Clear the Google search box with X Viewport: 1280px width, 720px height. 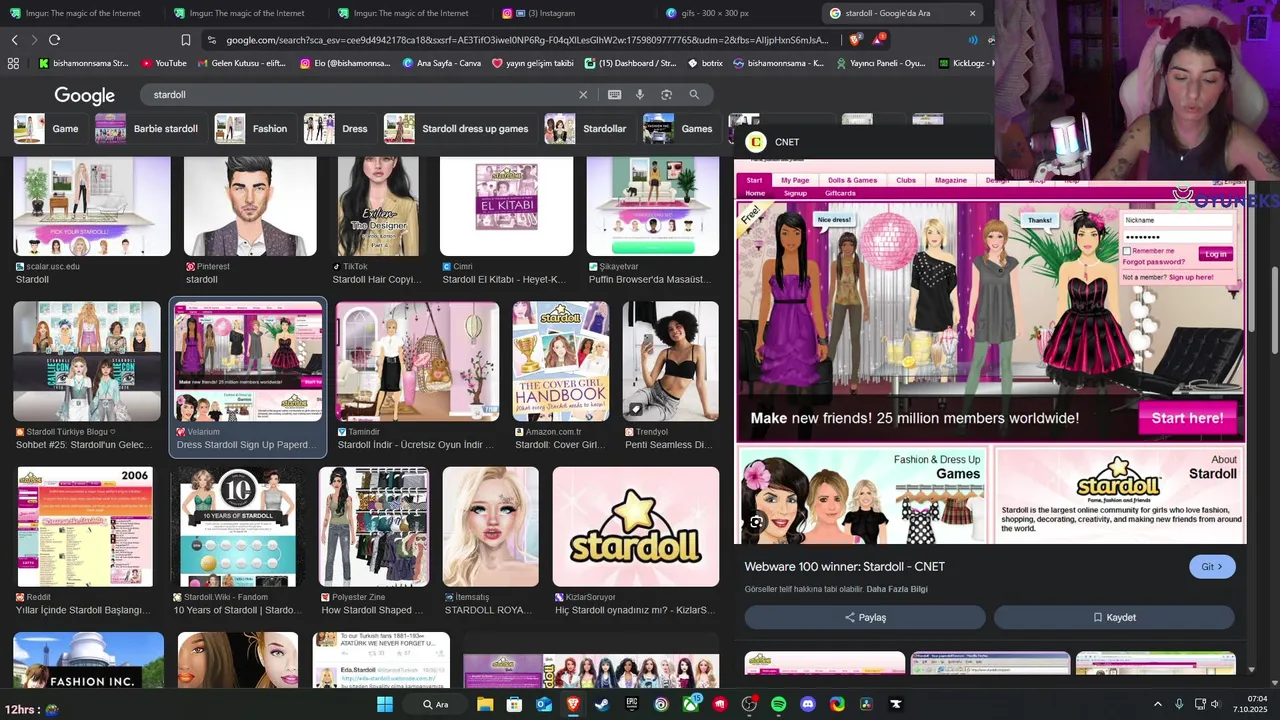(x=583, y=95)
